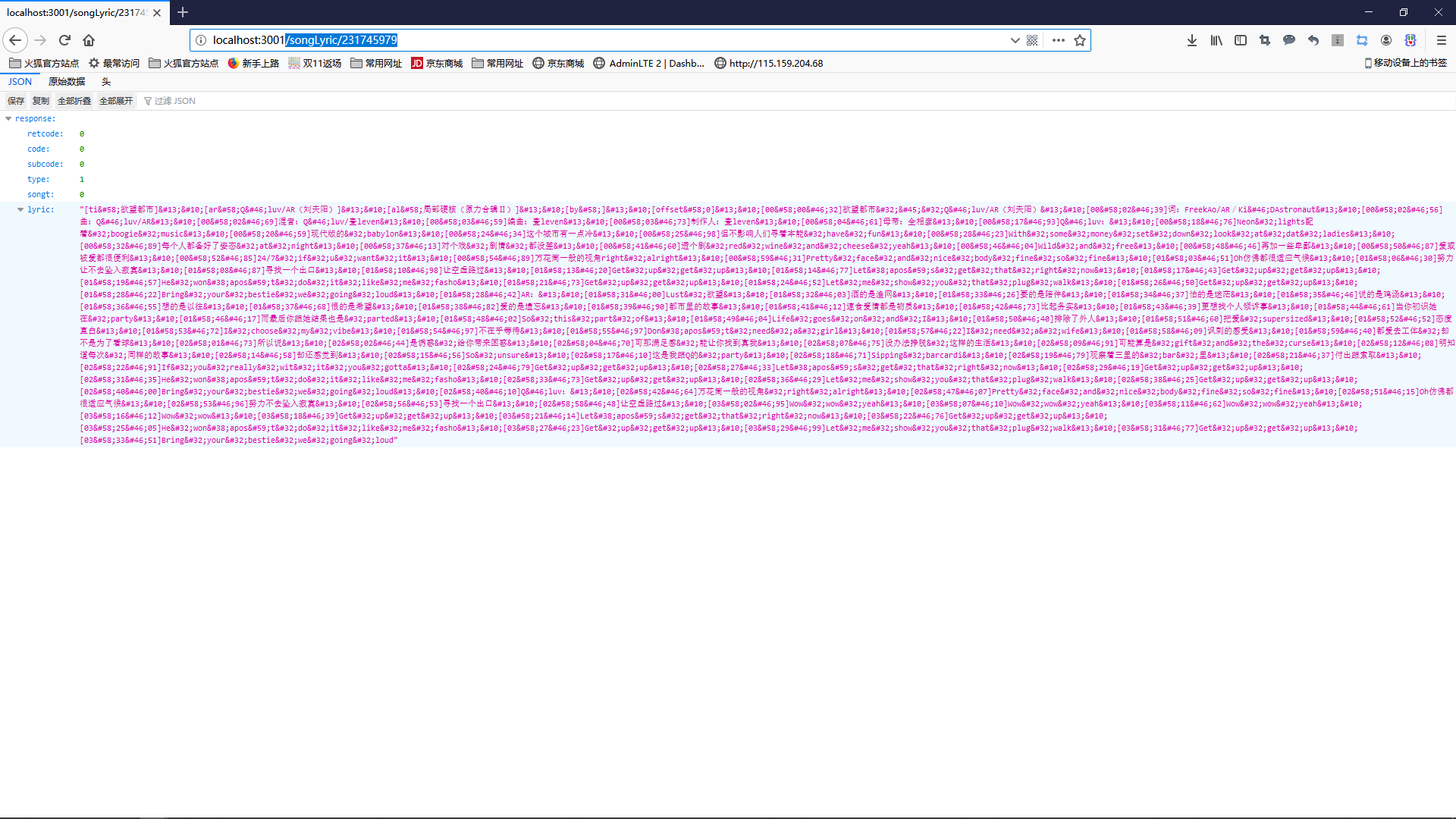Open the Firefox account avatar icon
Viewport: 1456px width, 819px height.
(x=1386, y=40)
